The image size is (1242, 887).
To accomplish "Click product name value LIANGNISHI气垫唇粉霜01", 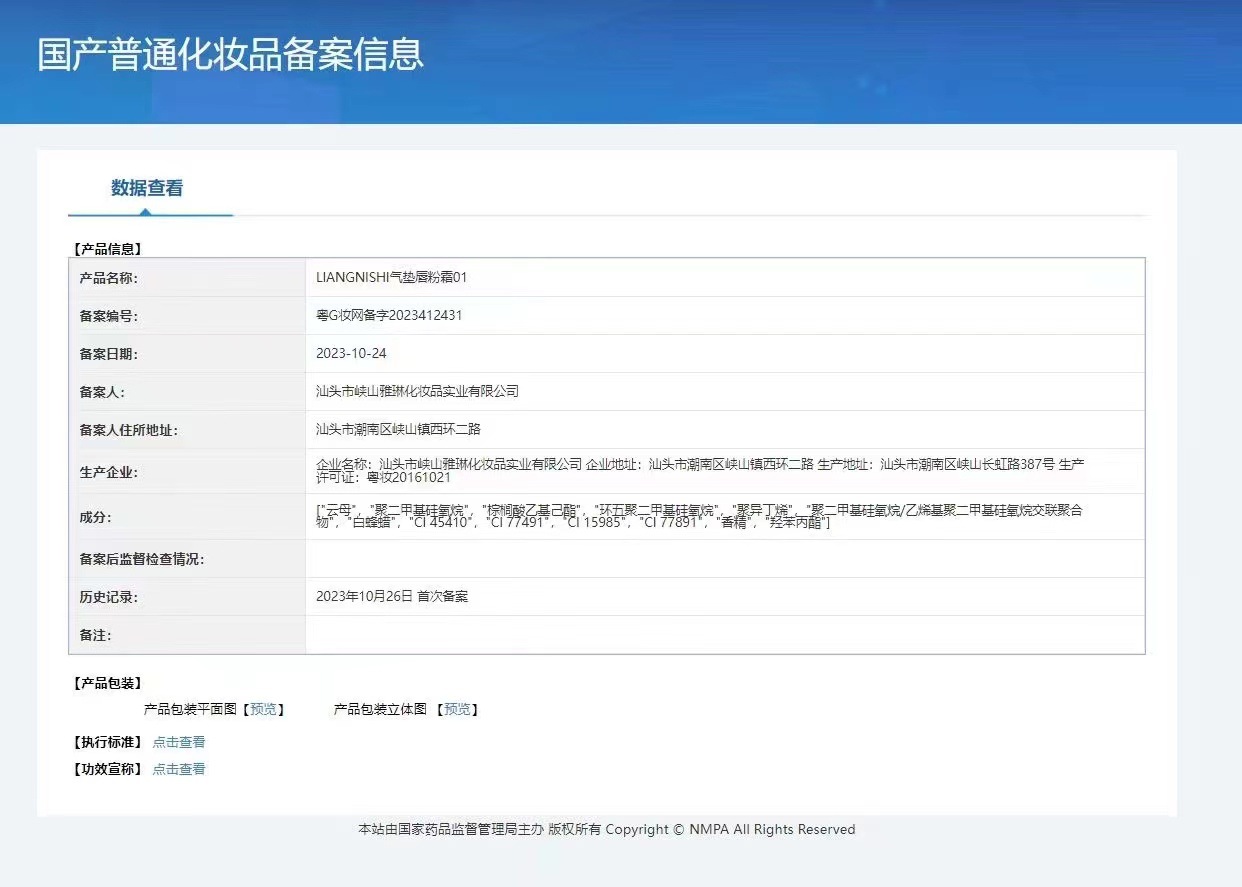I will (x=391, y=277).
